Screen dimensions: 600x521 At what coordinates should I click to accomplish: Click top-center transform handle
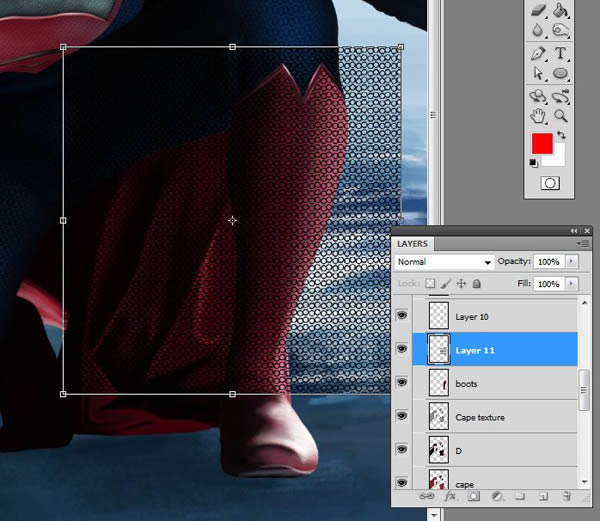(232, 47)
